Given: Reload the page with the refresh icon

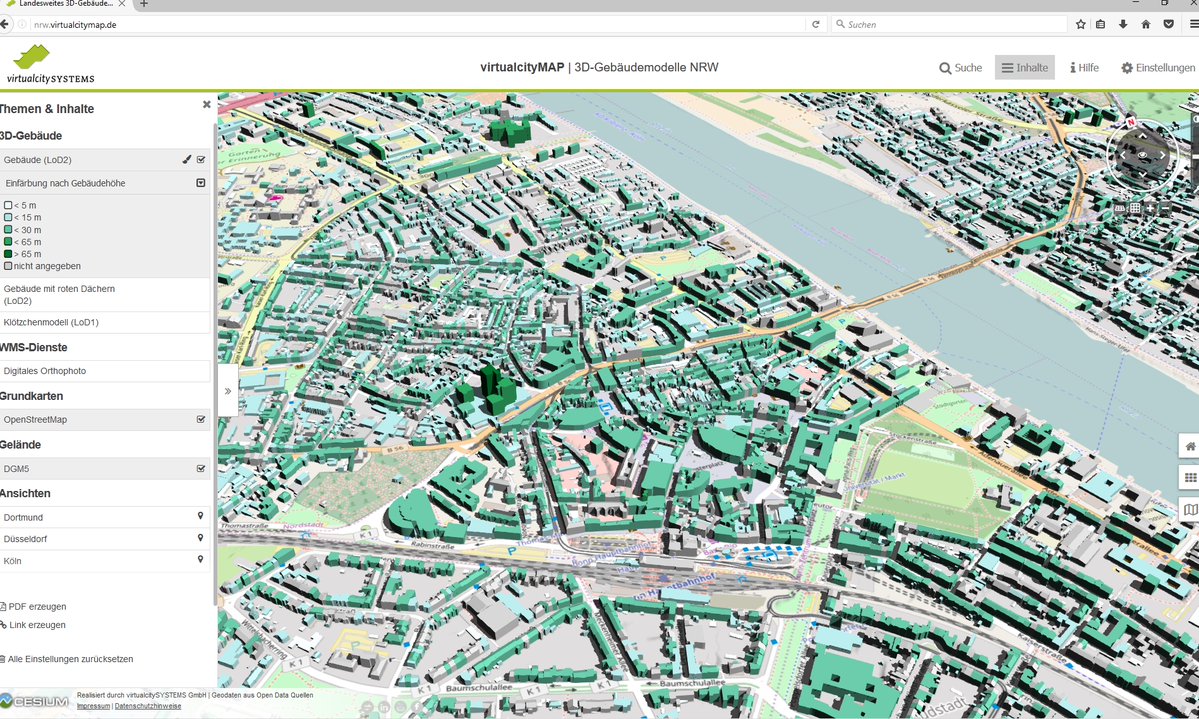Looking at the screenshot, I should (x=816, y=24).
